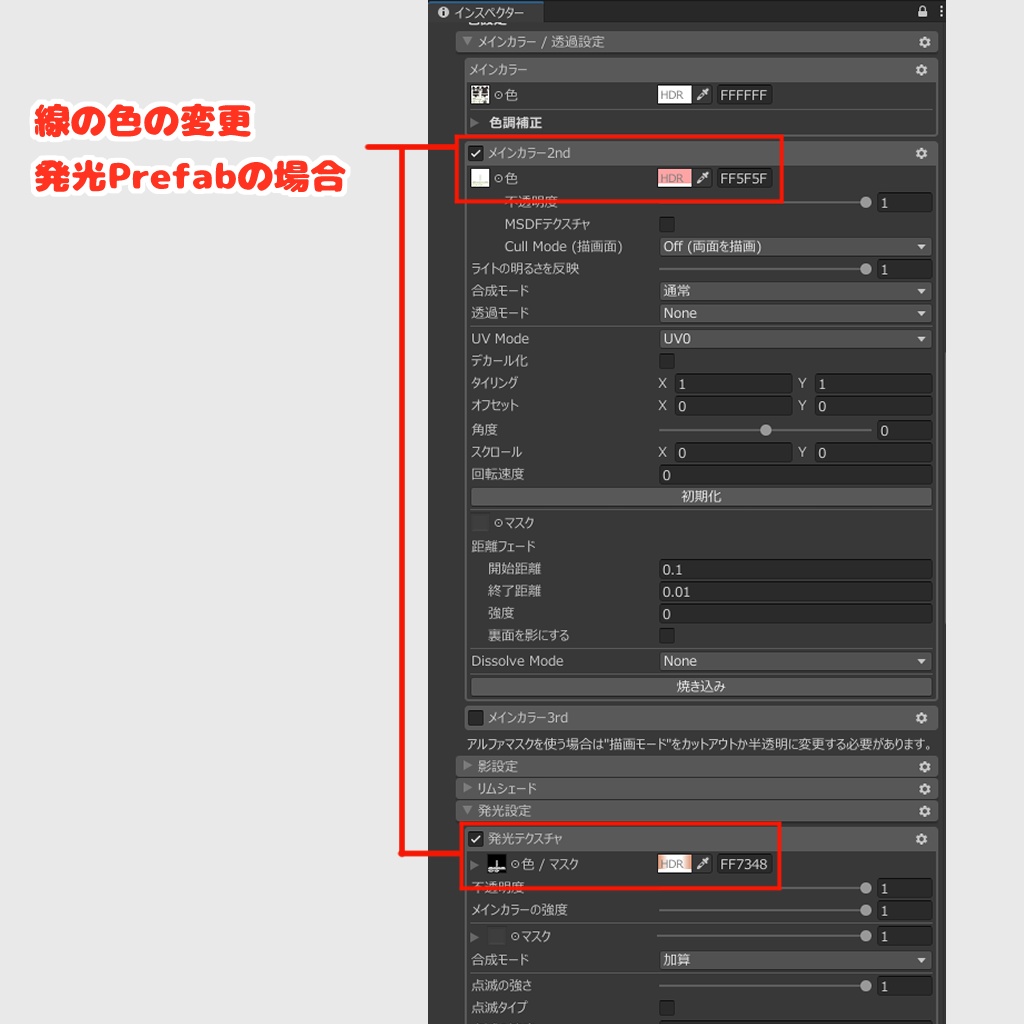Click the メインカラー2nd section gear icon
The image size is (1024, 1024).
coord(923,153)
